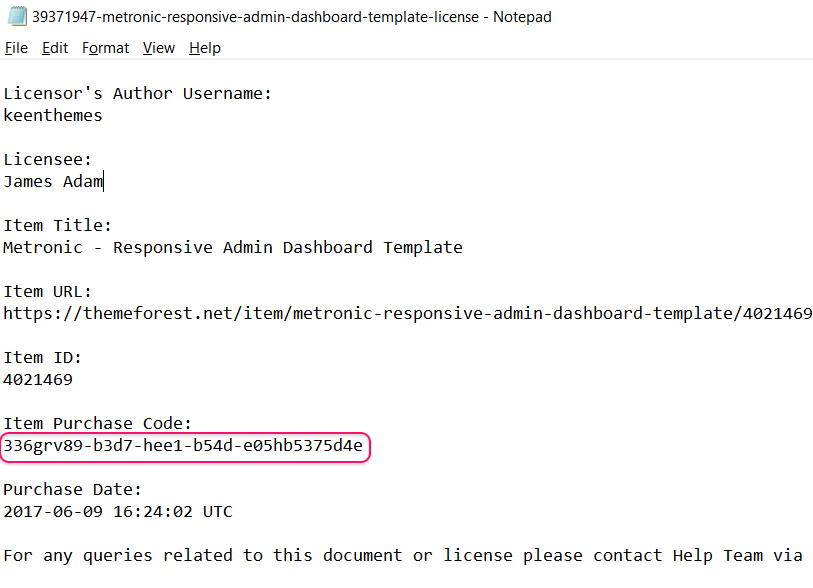
Task: Click the Metronic template title line
Action: pyautogui.click(x=233, y=248)
